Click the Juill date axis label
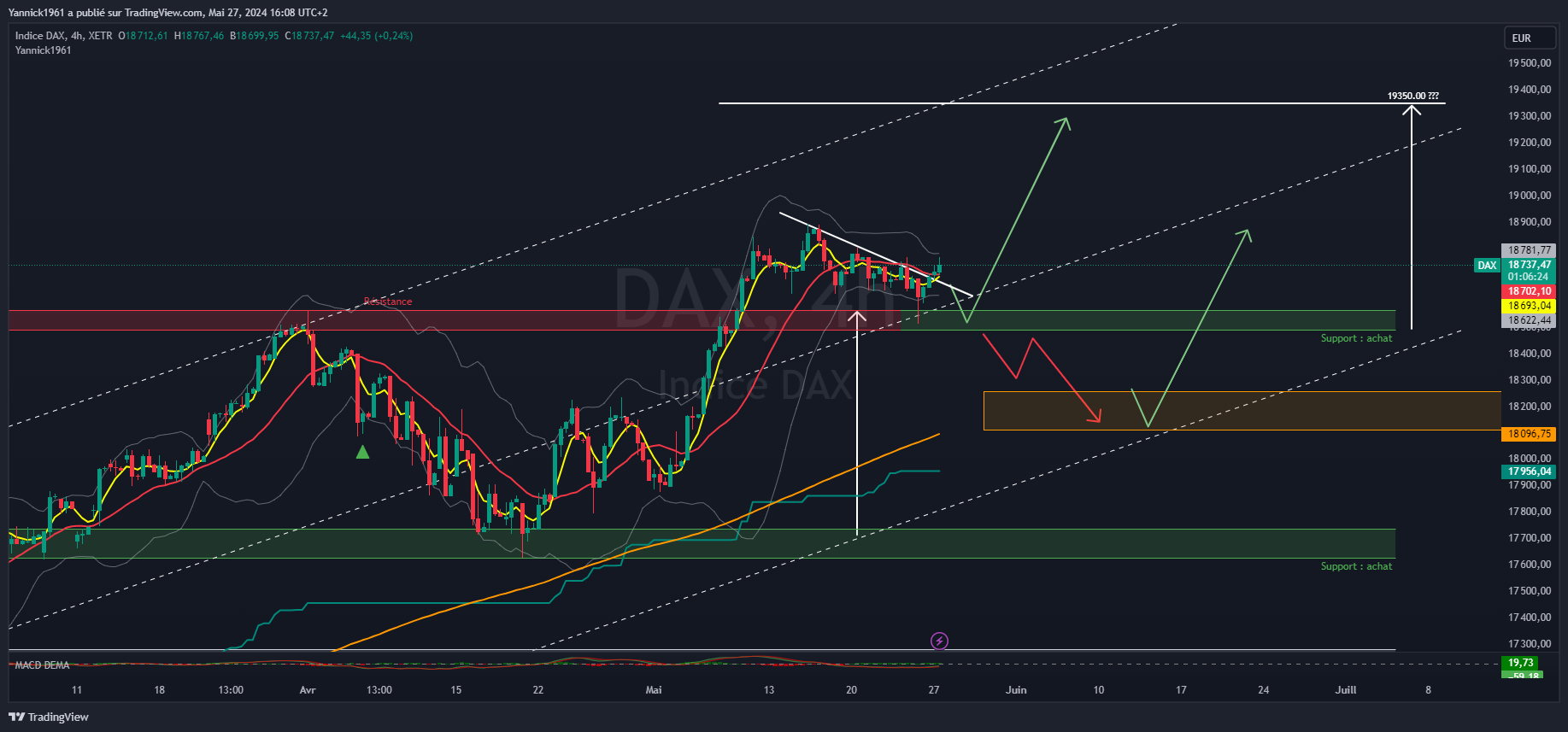1568x732 pixels. coord(1346,690)
